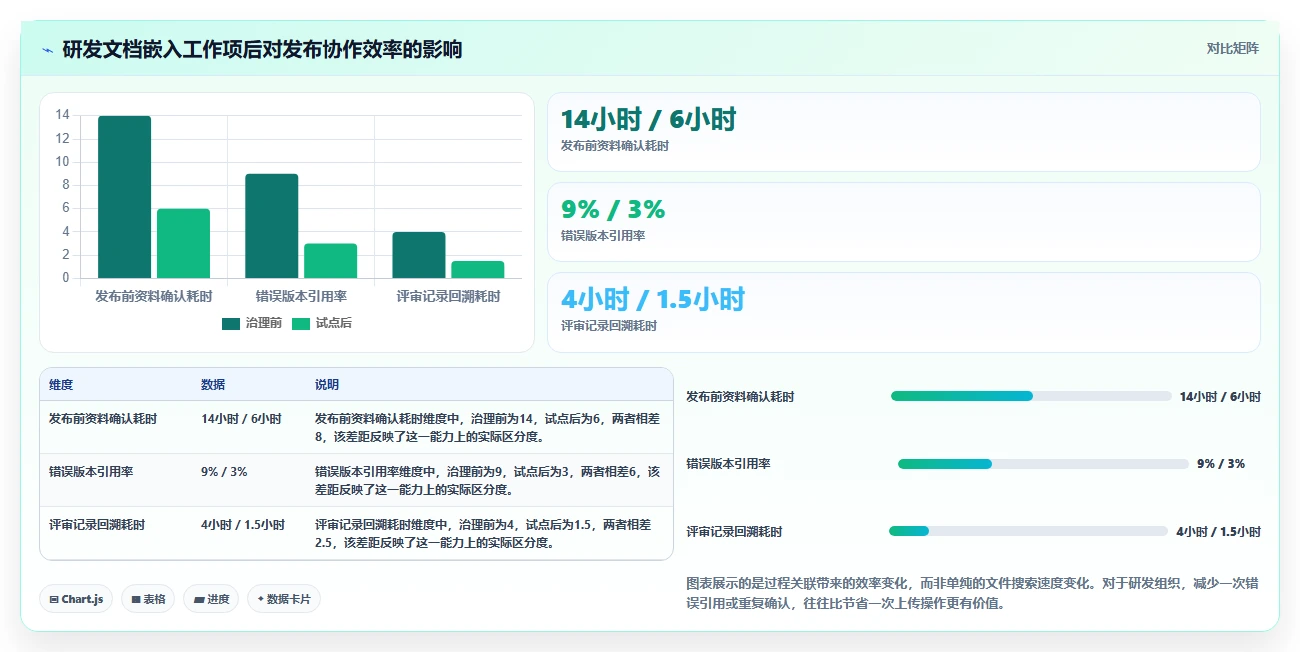This screenshot has height=652, width=1300.
Task: Toggle the 试点后 legend swatch
Action: (x=301, y=323)
